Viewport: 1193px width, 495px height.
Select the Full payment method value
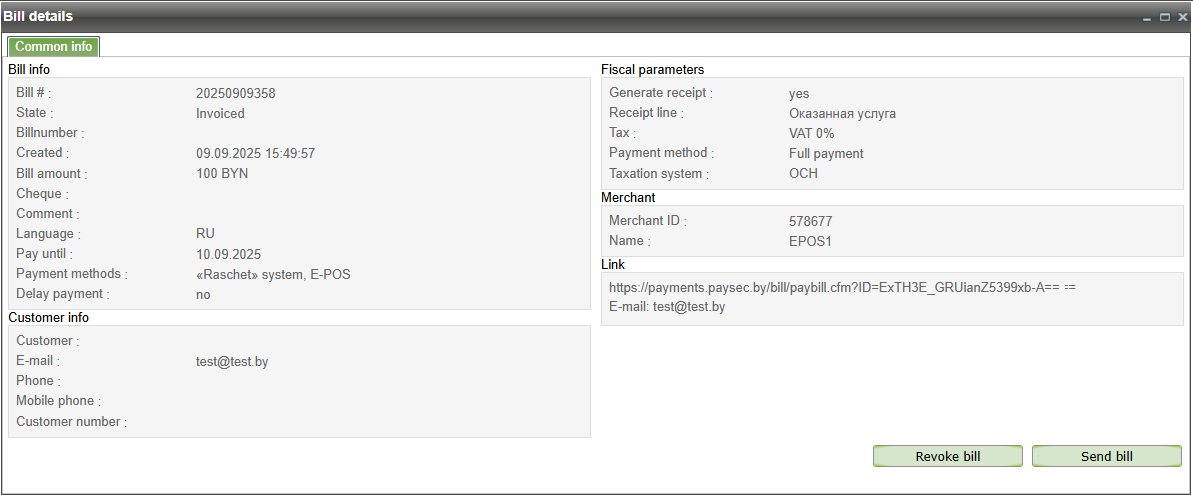pos(826,153)
